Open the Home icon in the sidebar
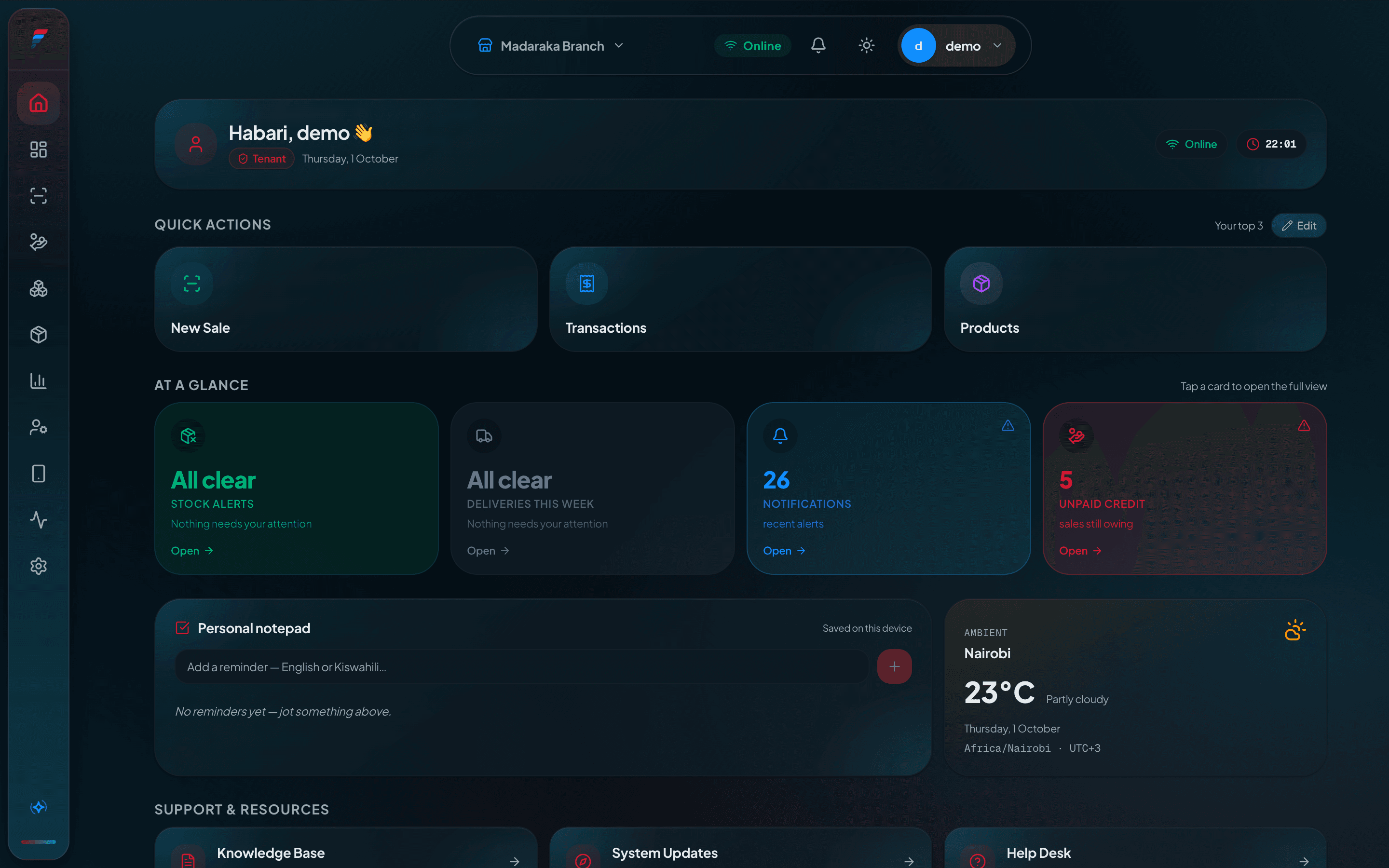The width and height of the screenshot is (1389, 868). tap(39, 103)
